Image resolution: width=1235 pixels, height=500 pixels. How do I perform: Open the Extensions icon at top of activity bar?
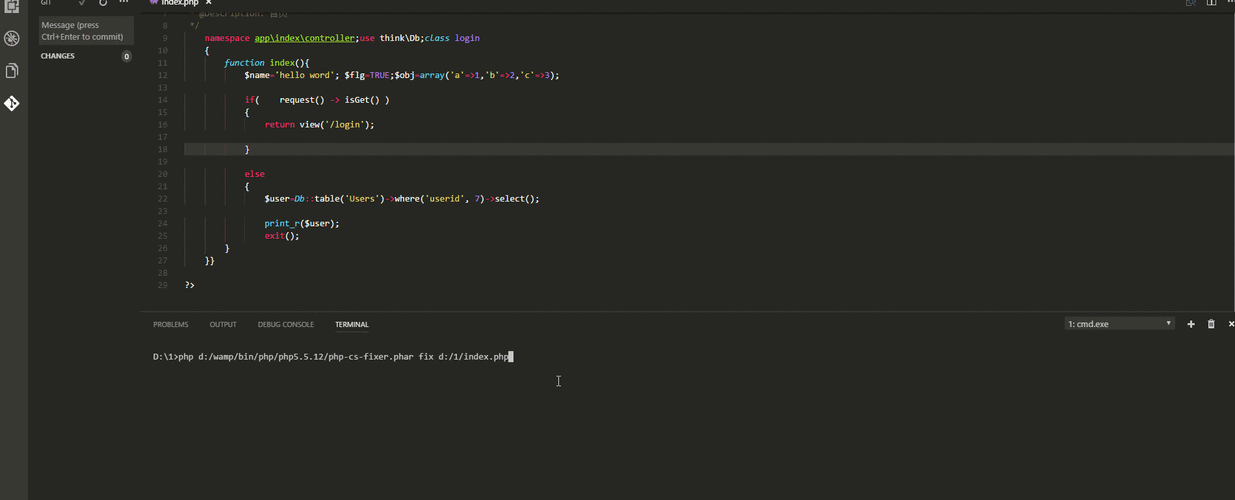(x=12, y=5)
